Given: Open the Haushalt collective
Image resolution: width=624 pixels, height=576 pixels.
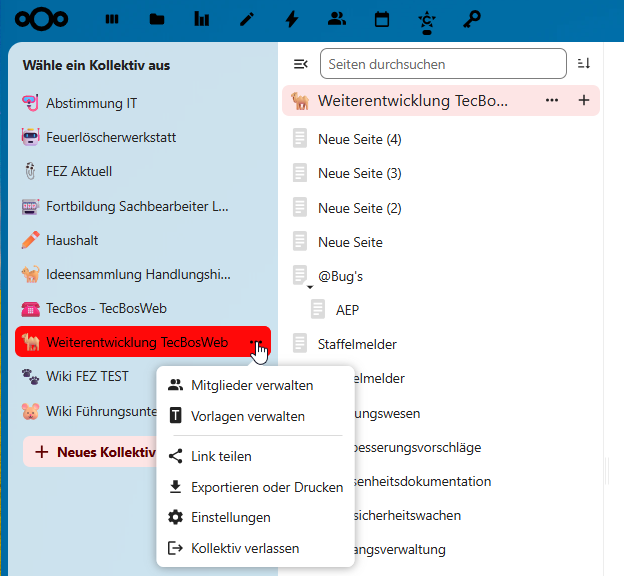Looking at the screenshot, I should pos(143,240).
